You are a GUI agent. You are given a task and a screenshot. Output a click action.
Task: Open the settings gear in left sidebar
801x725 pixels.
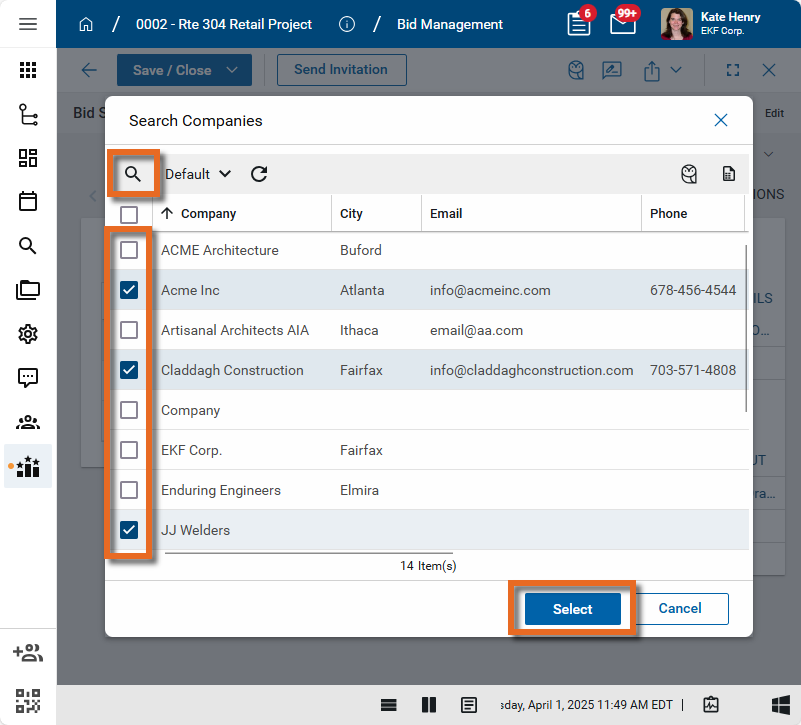click(x=28, y=334)
